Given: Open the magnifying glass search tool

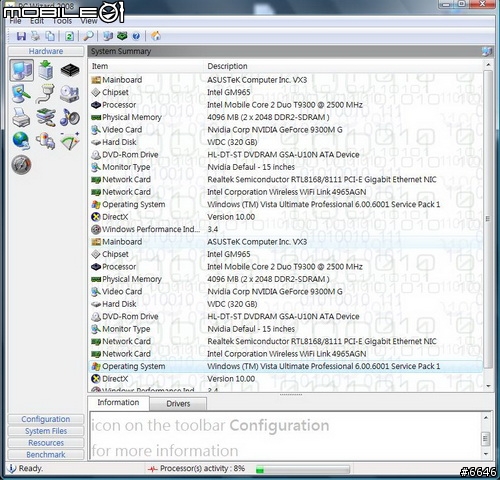Looking at the screenshot, I should pos(88,36).
